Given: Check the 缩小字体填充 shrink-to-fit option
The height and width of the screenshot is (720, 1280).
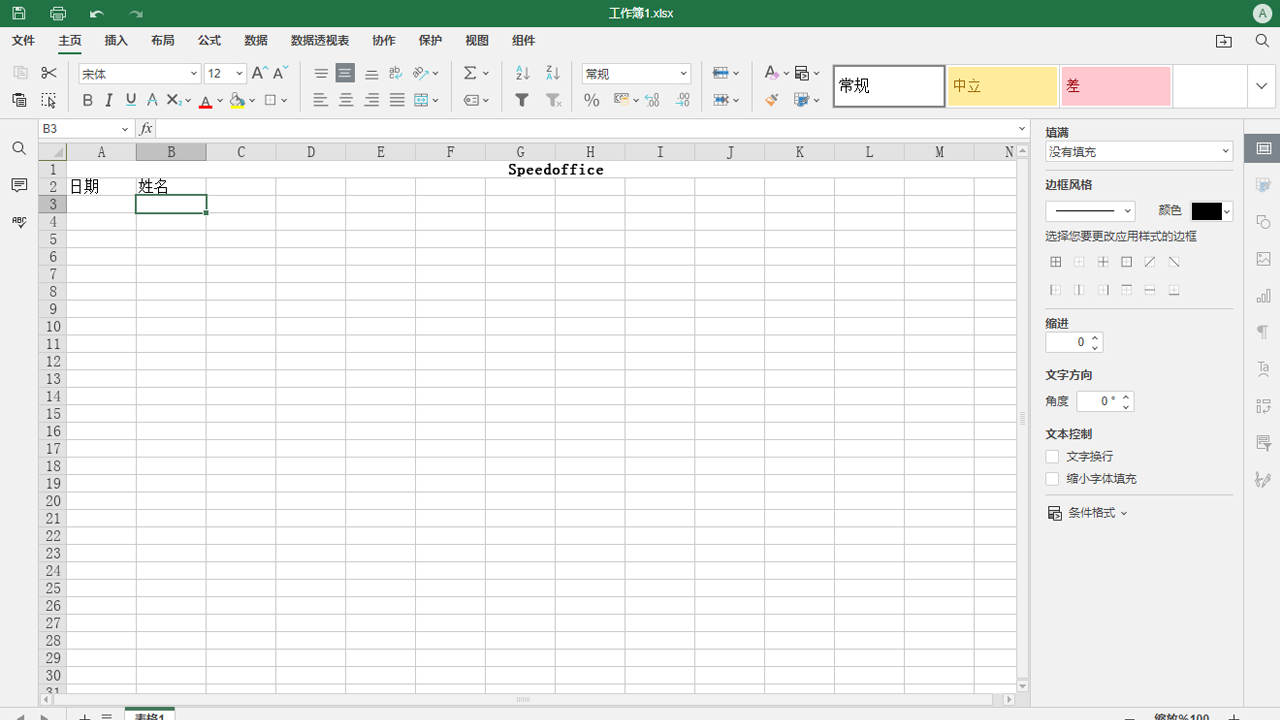Looking at the screenshot, I should (x=1052, y=478).
